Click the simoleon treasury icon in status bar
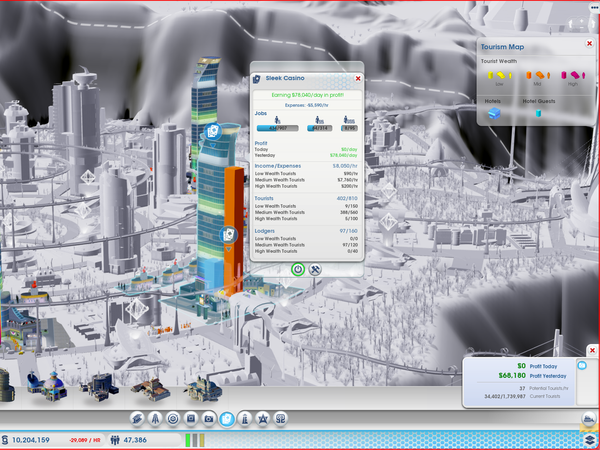The image size is (600, 450). (x=5, y=440)
